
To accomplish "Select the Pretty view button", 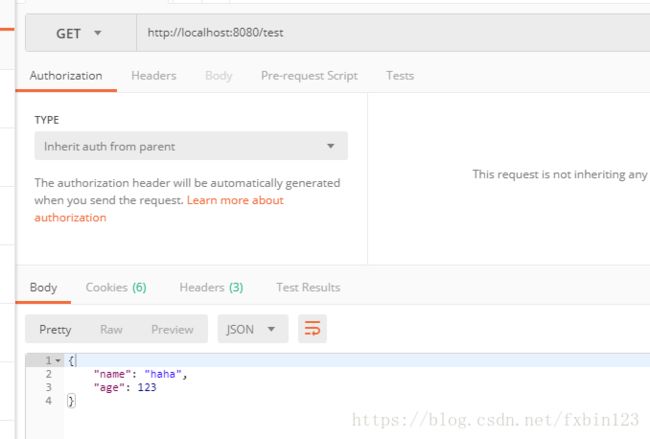I will [55, 330].
